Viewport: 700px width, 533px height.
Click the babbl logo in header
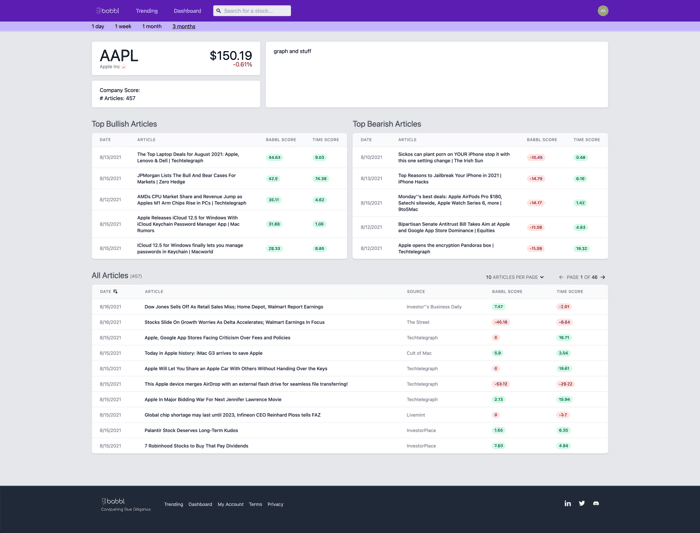click(107, 11)
